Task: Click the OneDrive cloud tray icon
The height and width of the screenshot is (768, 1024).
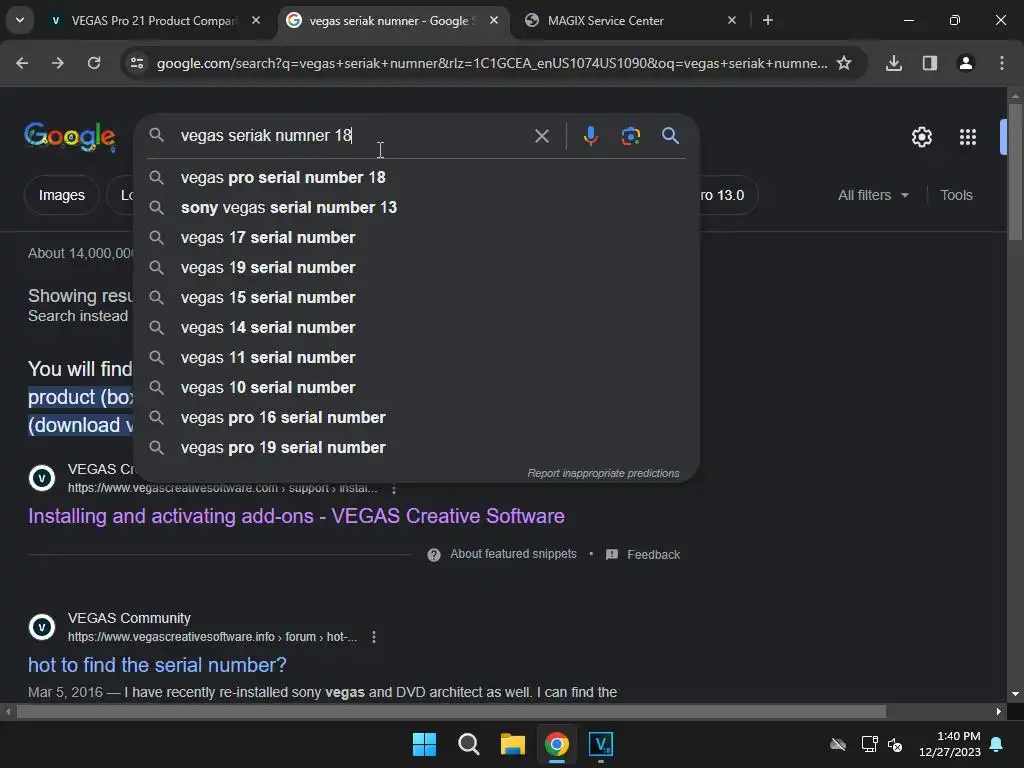Action: [x=838, y=744]
